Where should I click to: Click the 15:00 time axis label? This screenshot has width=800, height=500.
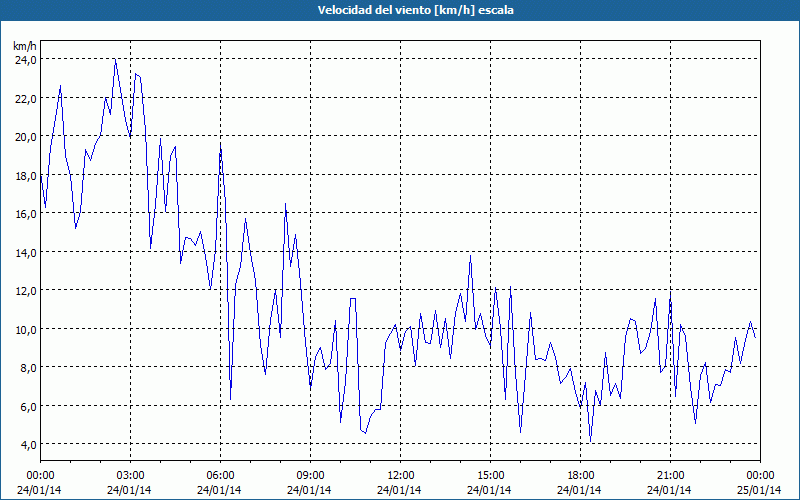(x=490, y=476)
